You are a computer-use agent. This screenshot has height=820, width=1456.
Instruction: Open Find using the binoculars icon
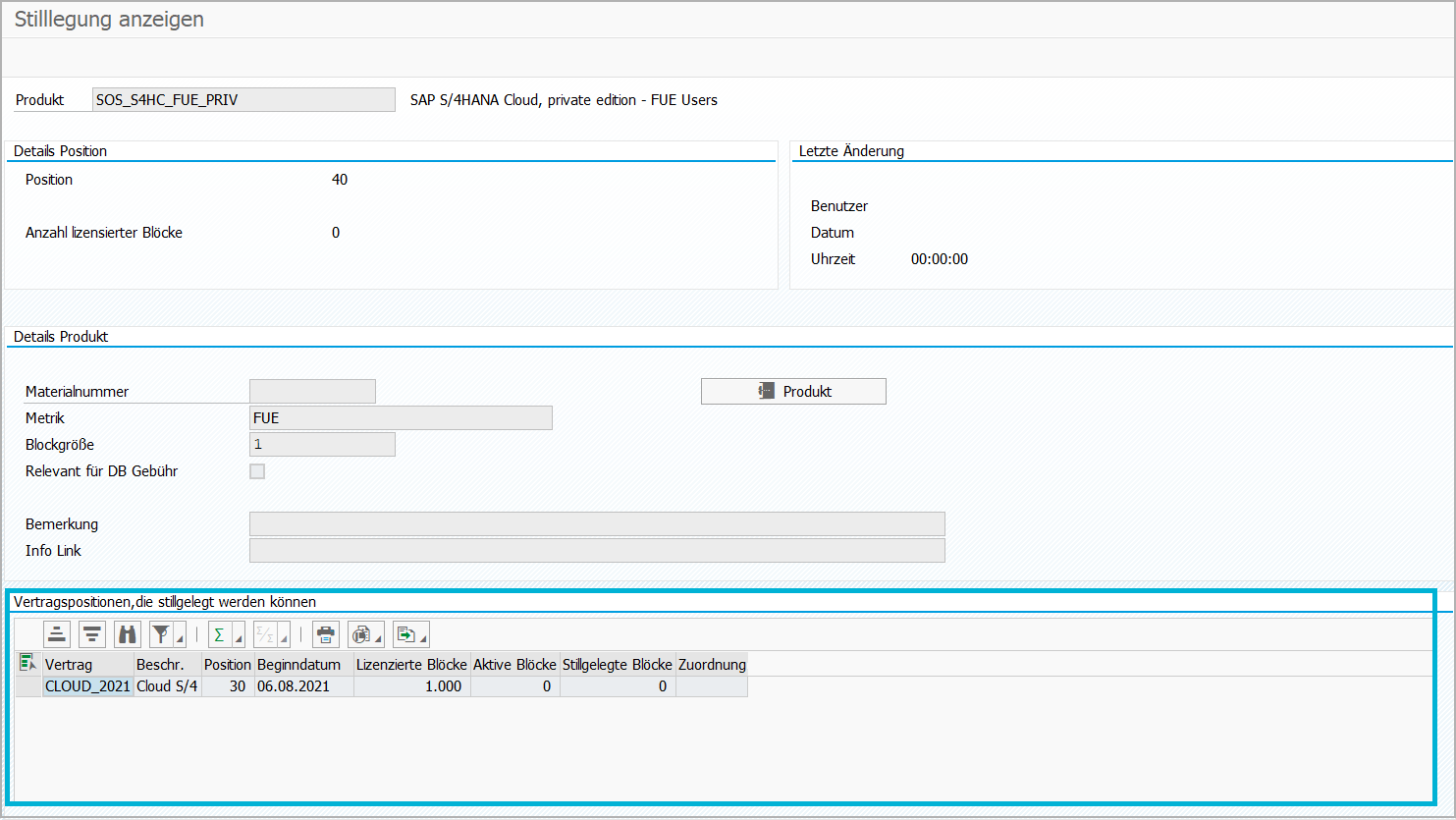128,634
